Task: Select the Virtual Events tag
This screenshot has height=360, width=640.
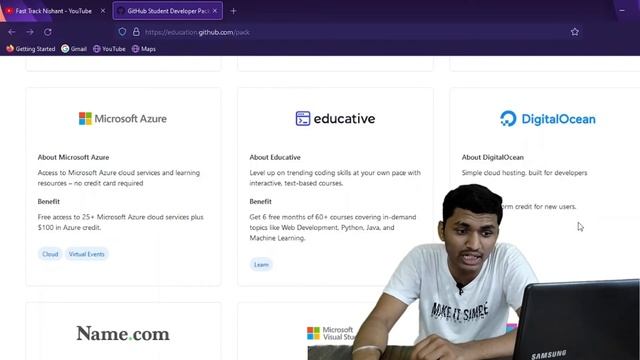Action: 87,254
